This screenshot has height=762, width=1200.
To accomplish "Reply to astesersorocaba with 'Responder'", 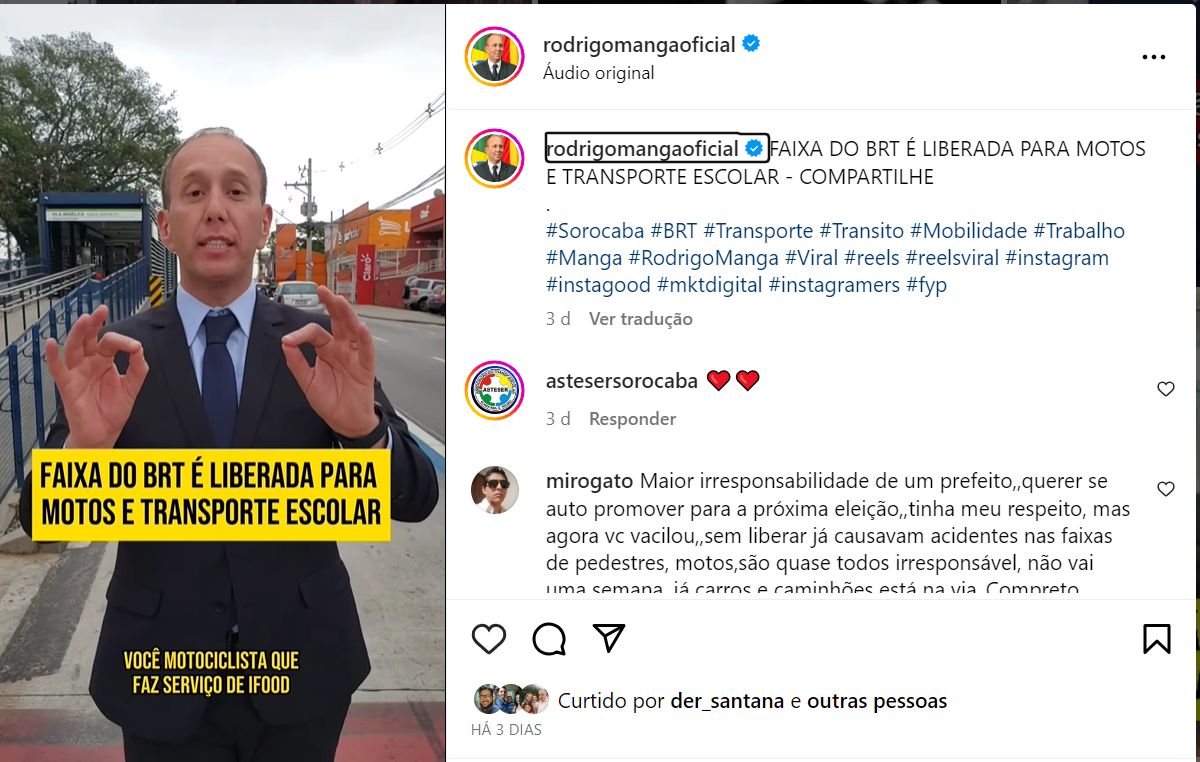I will [632, 419].
